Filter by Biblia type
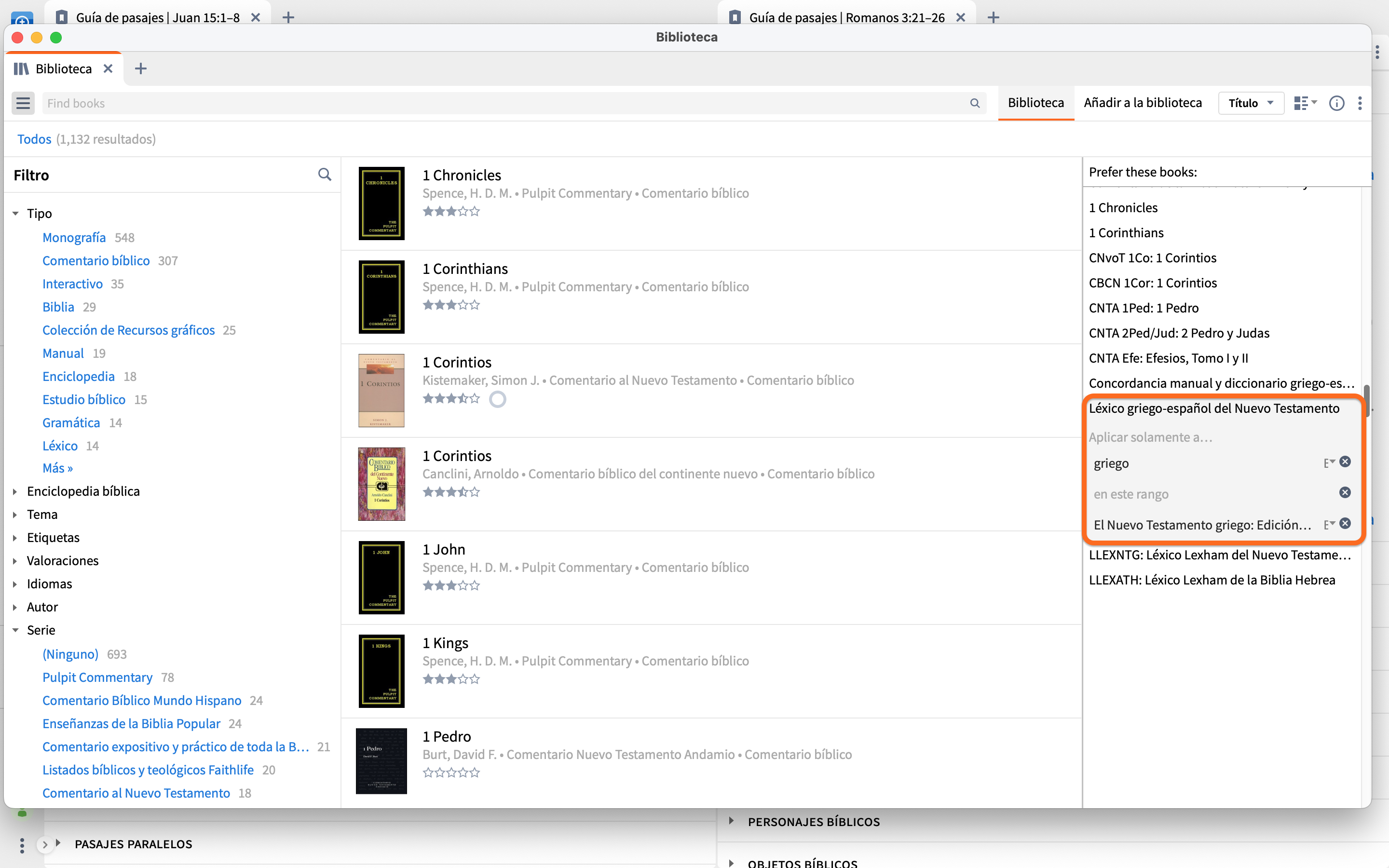This screenshot has height=868, width=1389. (58, 307)
